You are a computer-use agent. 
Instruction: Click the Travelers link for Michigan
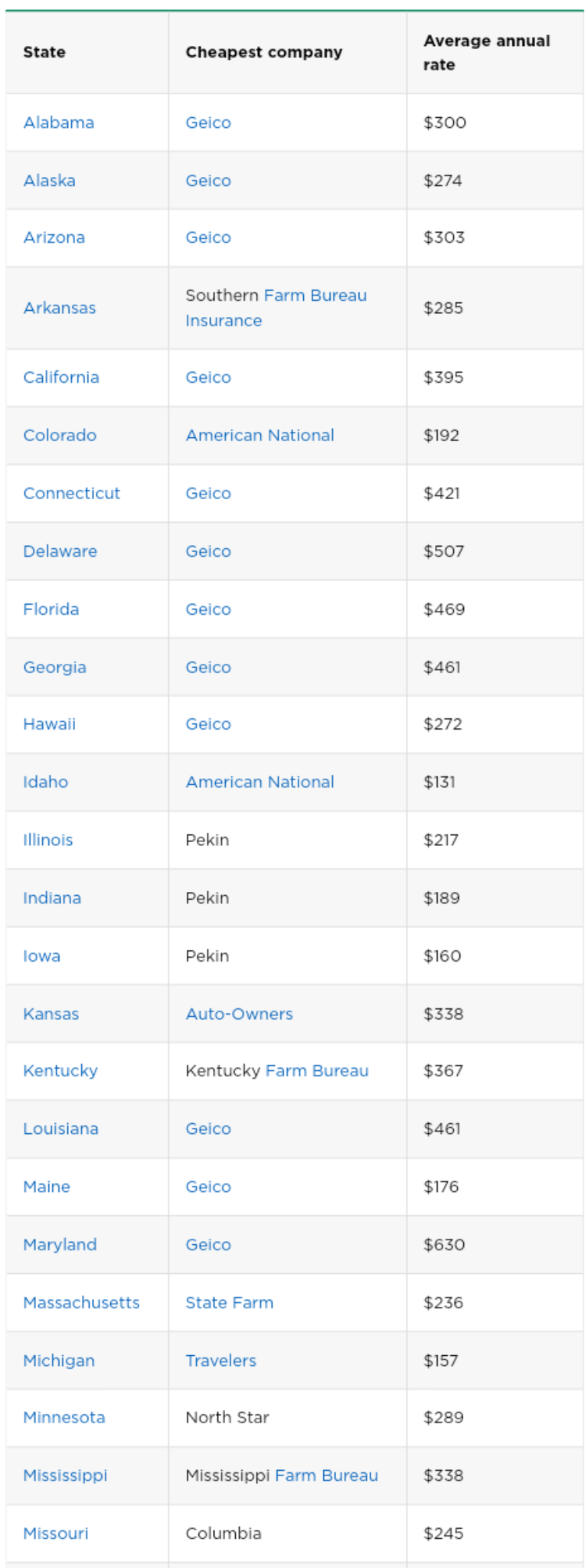(220, 1361)
